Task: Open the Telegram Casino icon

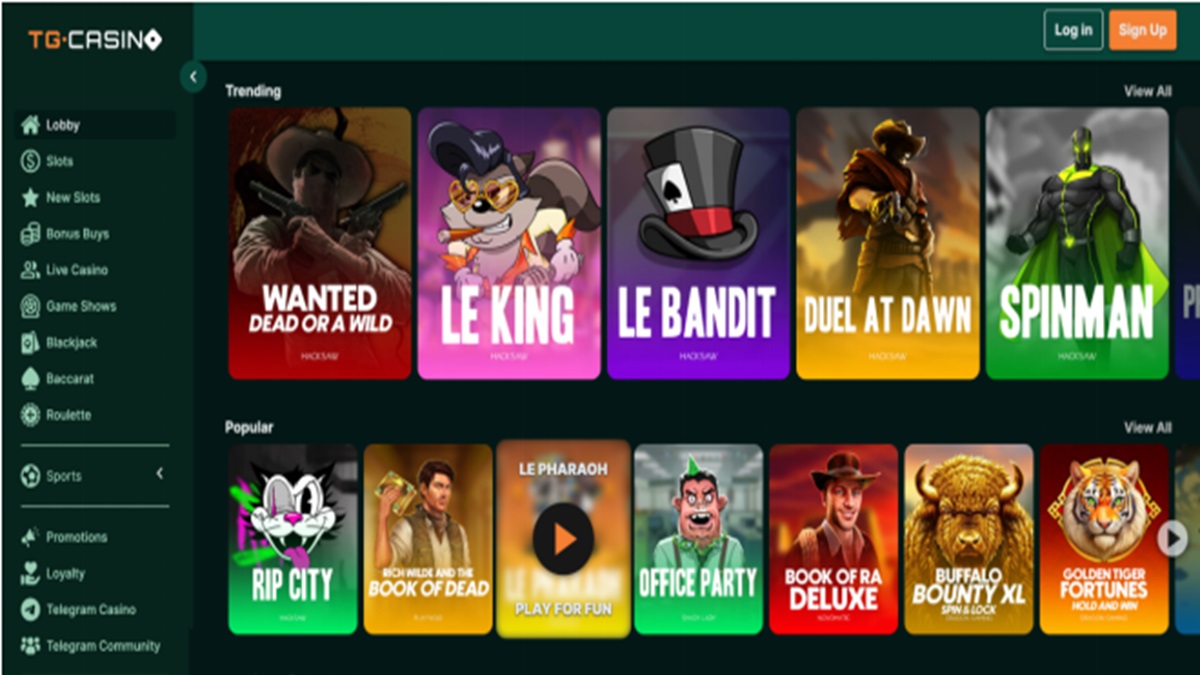Action: (30, 610)
